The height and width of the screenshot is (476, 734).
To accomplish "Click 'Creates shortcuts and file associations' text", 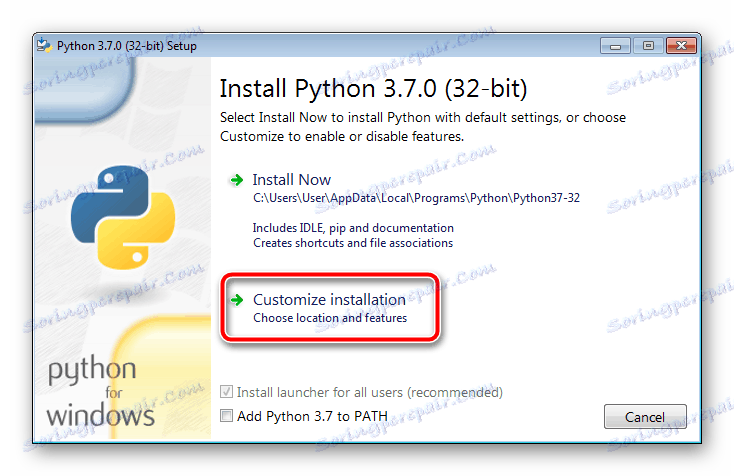I will click(x=353, y=243).
